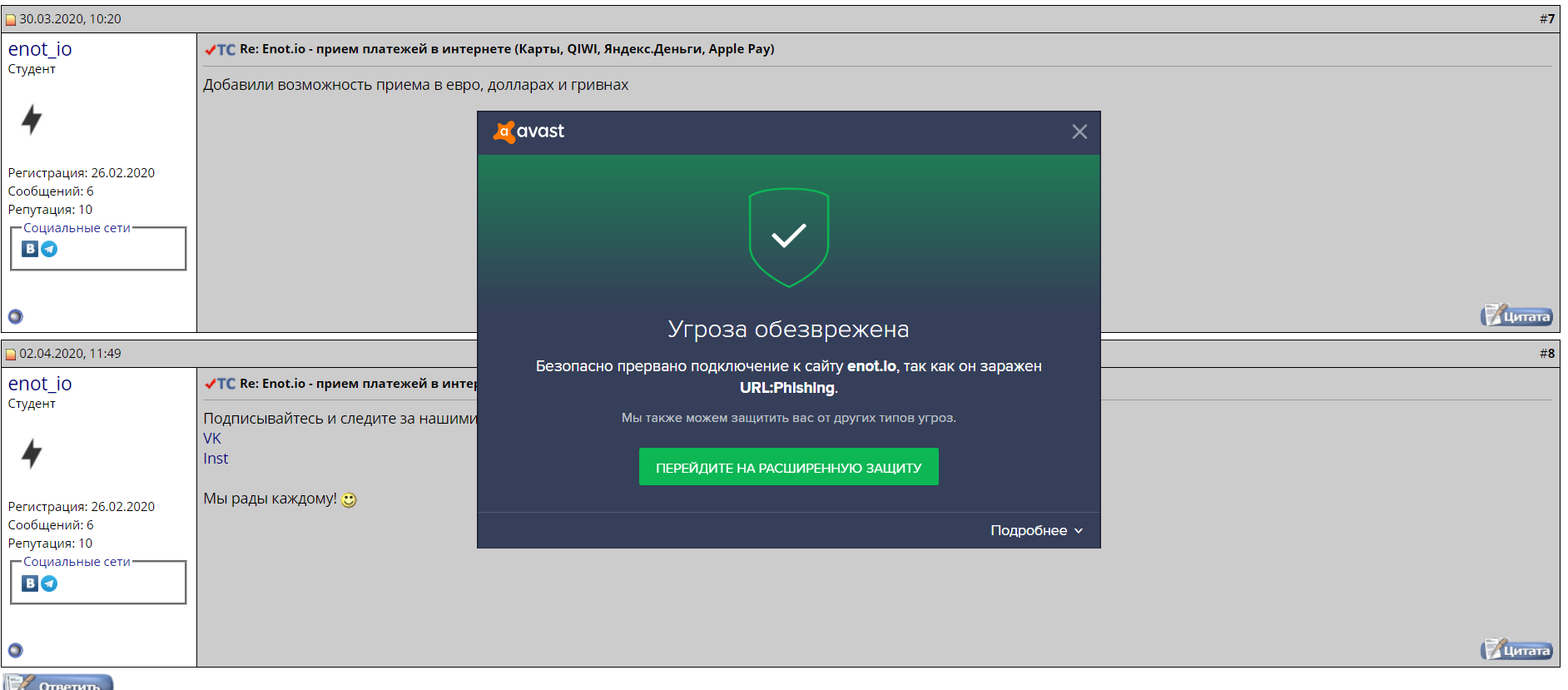Open enot_io profile from post #7
Image resolution: width=1568 pixels, height=690 pixels.
[40, 49]
